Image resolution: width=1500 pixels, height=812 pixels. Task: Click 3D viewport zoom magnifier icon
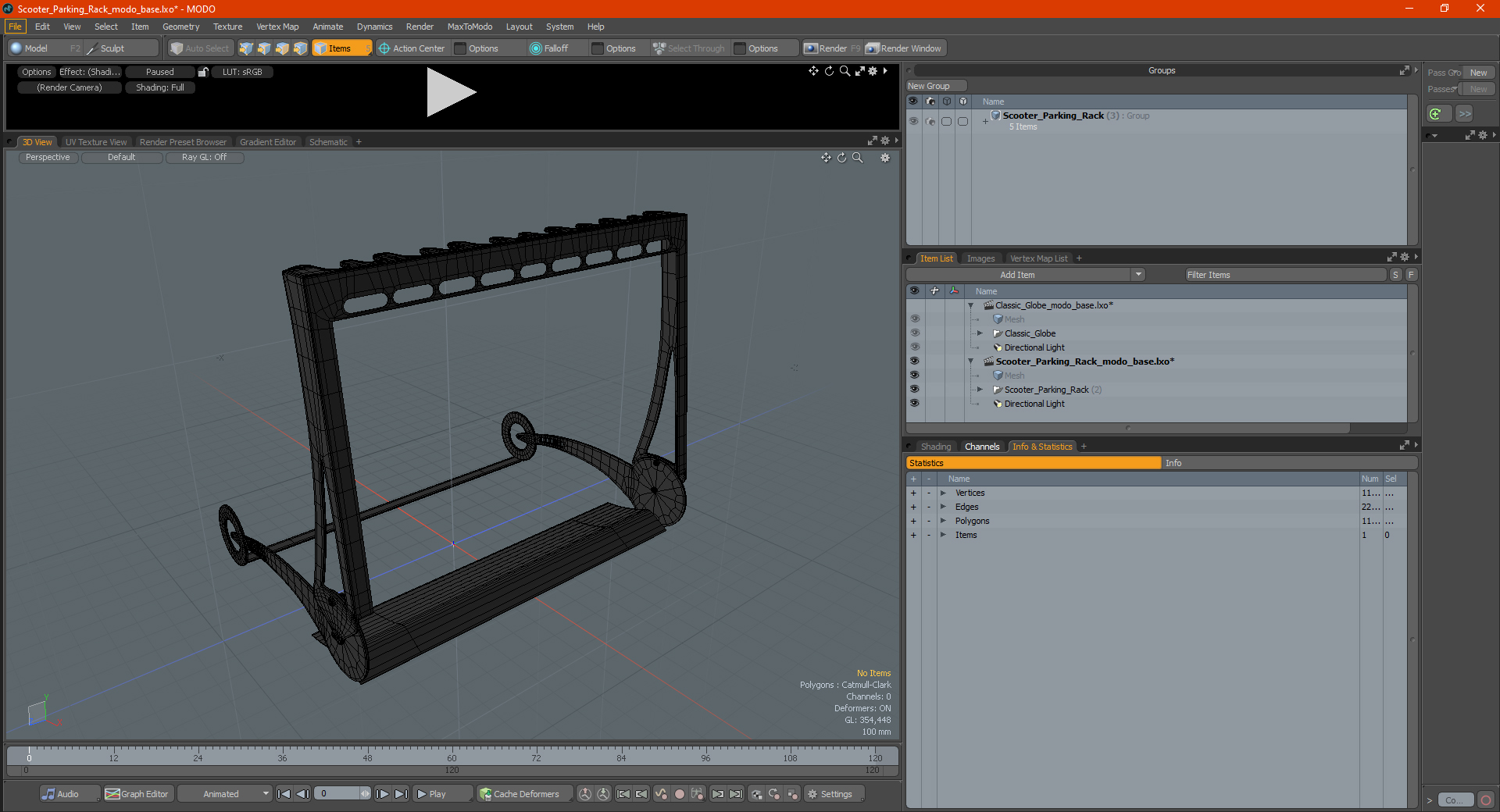click(x=857, y=158)
